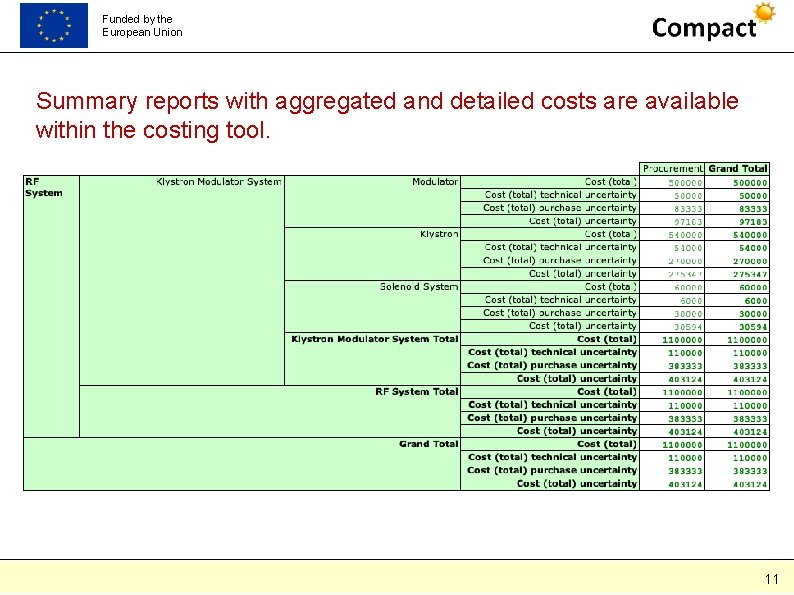794x595 pixels.
Task: Click the 'Klystron Modulator System' cell
Action: 182,280
